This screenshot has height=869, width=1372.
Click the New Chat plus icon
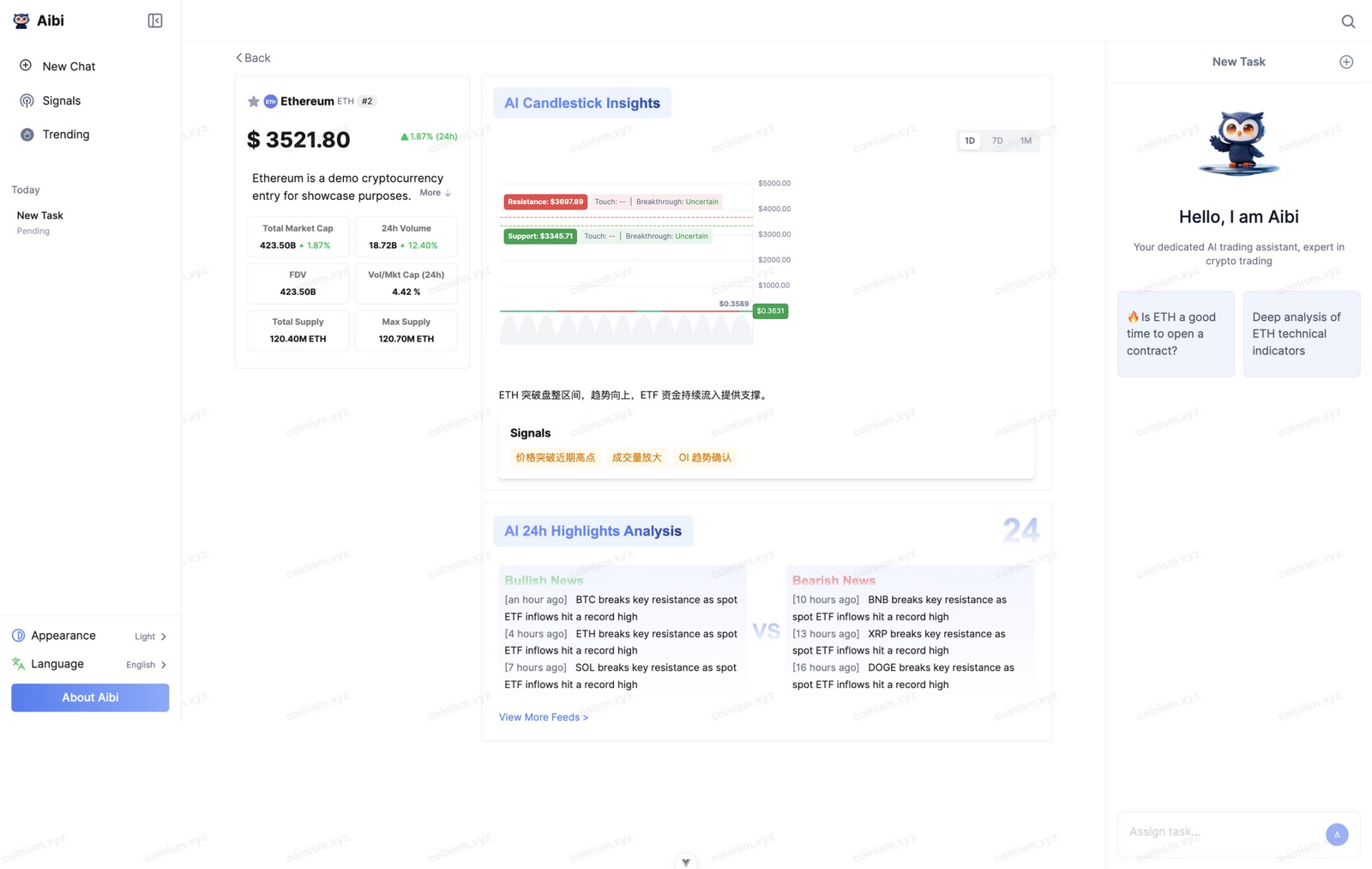[x=26, y=65]
